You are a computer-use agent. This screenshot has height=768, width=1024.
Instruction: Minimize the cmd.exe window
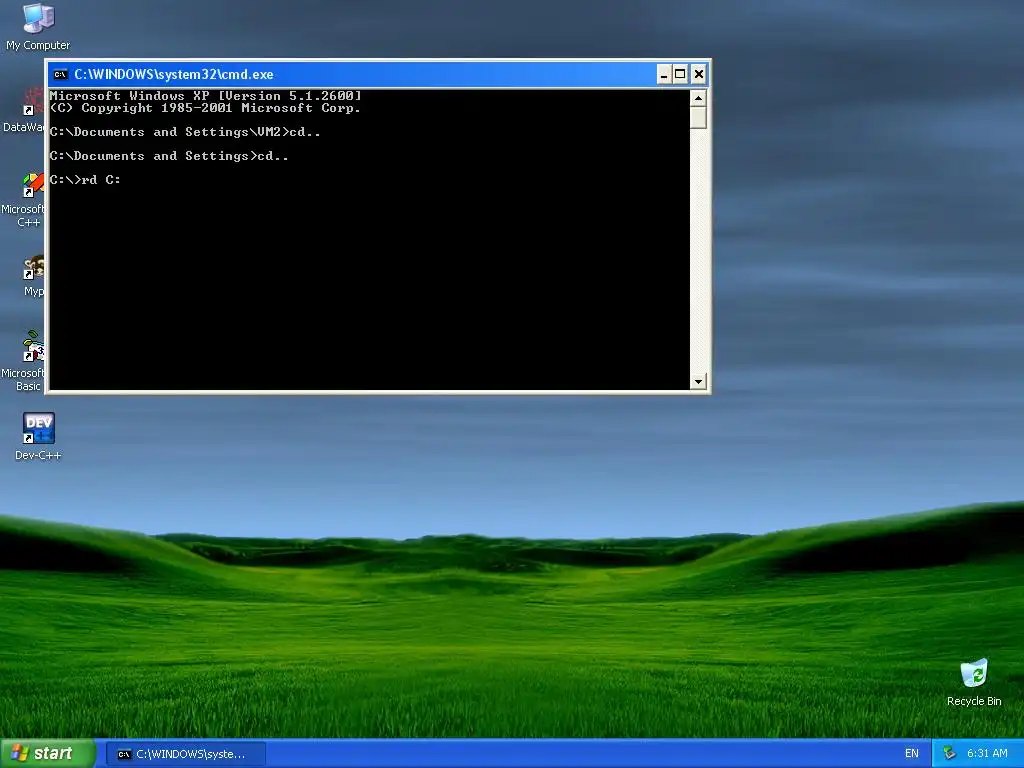(664, 74)
